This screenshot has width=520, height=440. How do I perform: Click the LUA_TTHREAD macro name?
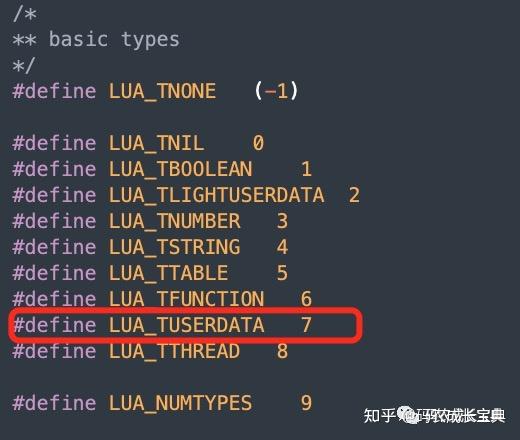[174, 351]
